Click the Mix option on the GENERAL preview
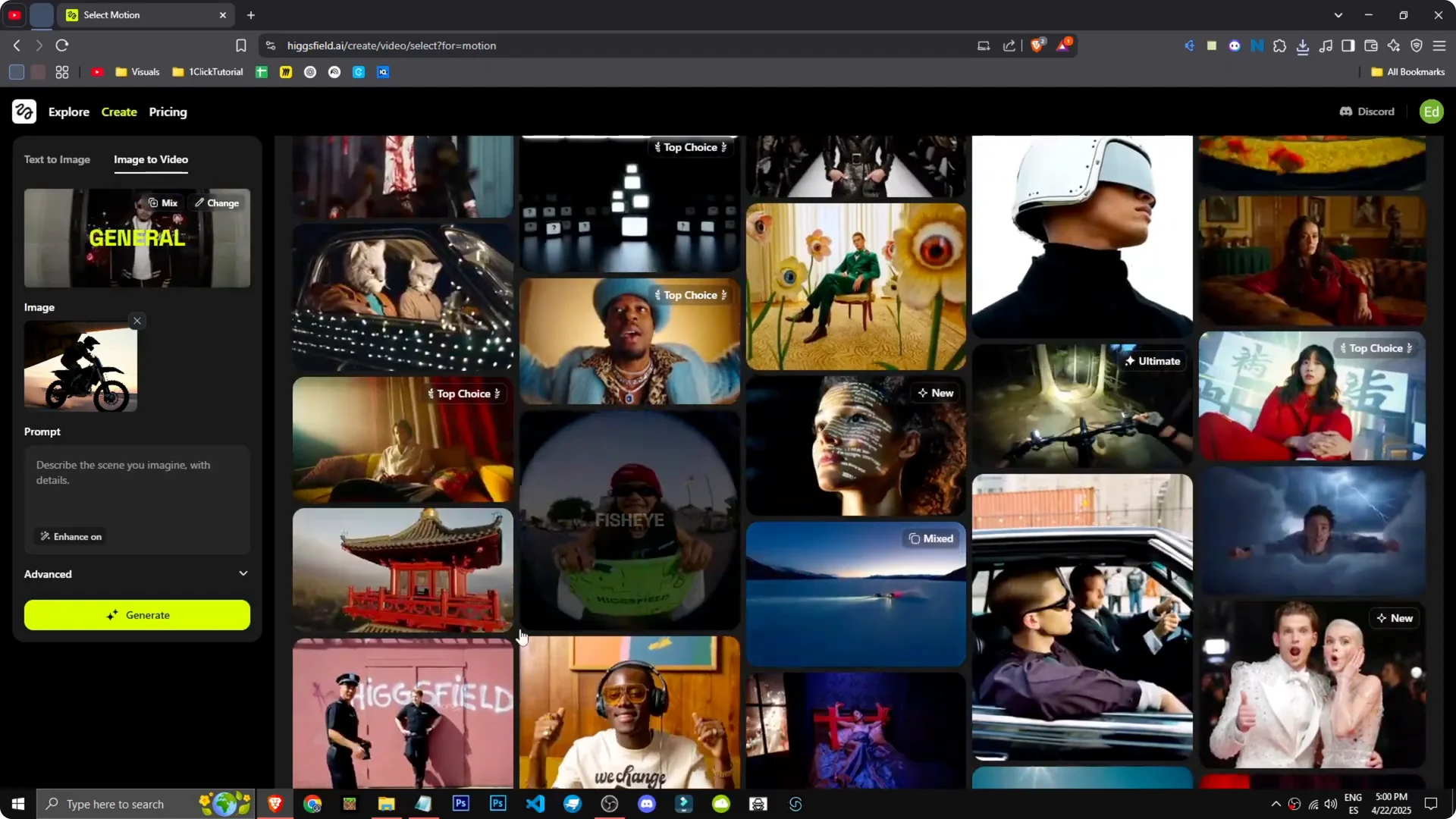 [162, 202]
